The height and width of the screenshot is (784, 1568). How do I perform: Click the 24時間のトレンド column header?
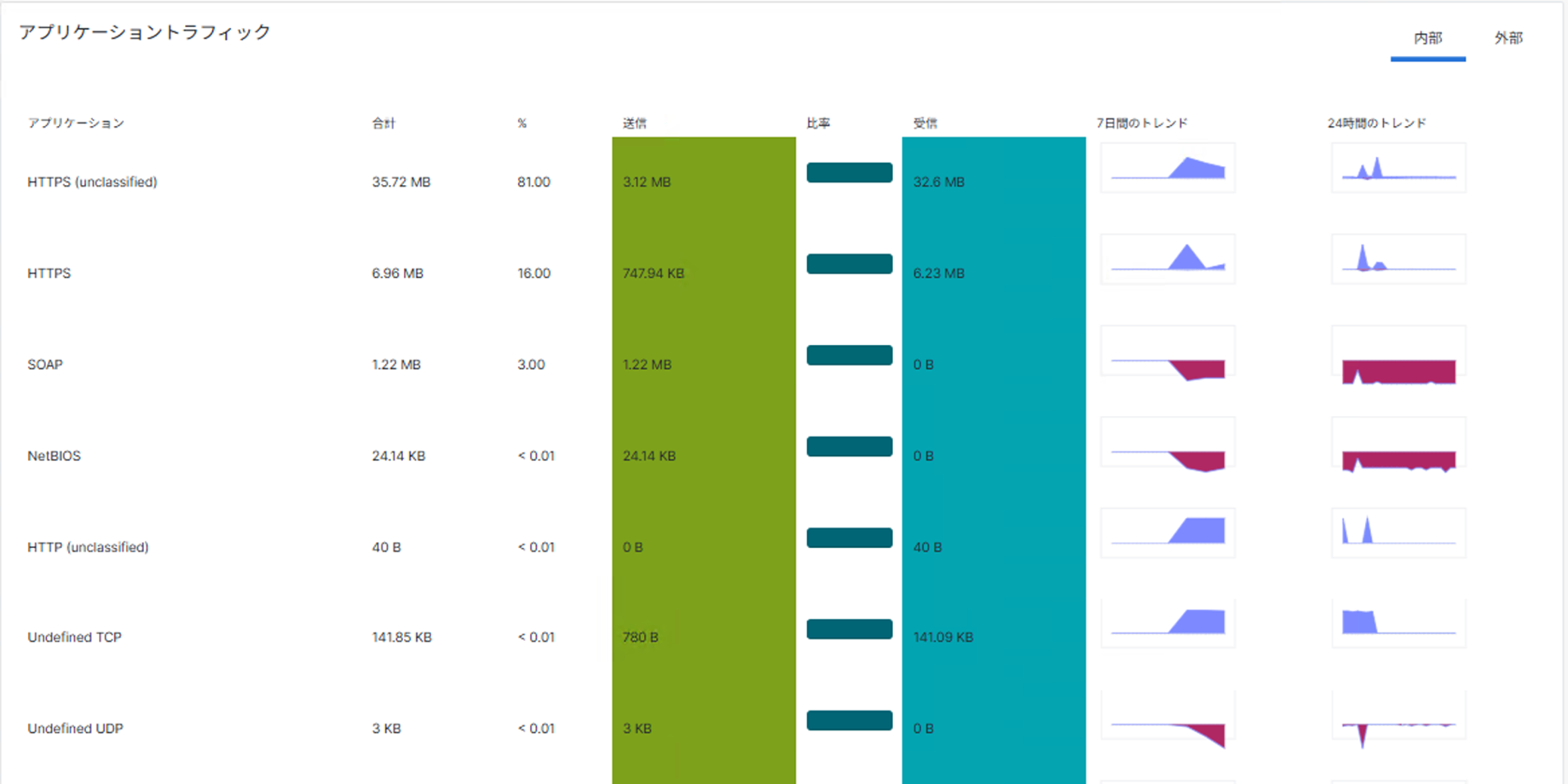pyautogui.click(x=1376, y=124)
